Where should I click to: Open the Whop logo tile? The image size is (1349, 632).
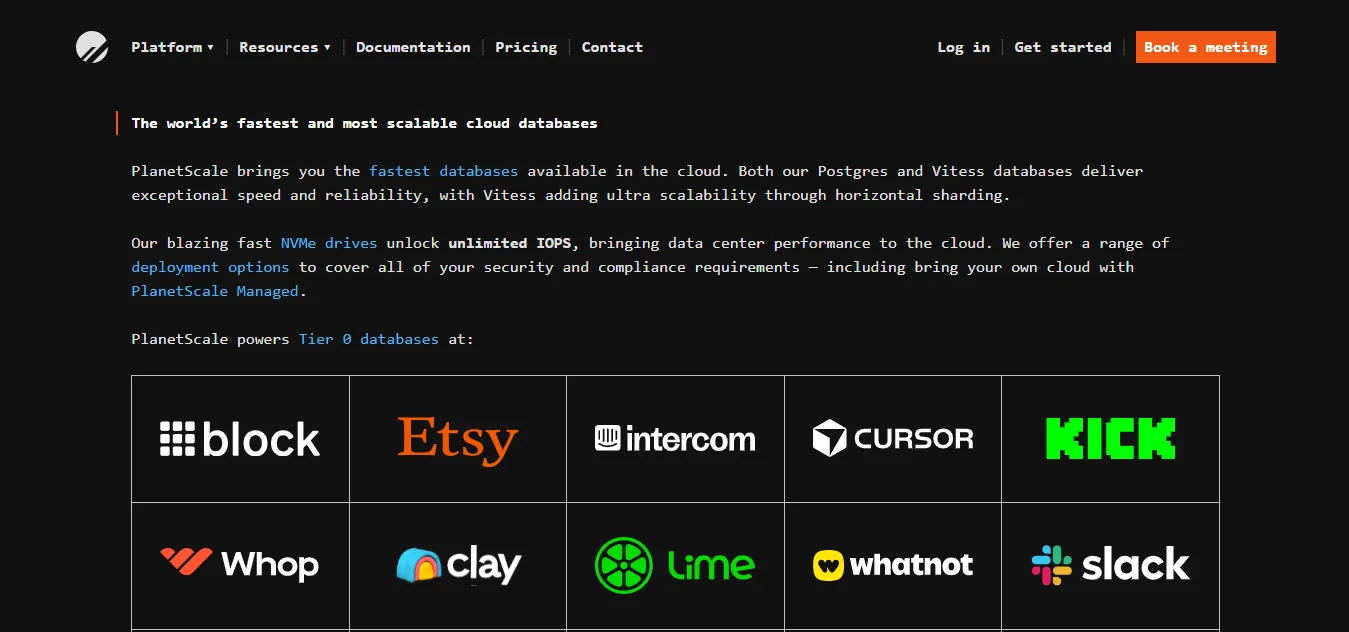[x=241, y=565]
